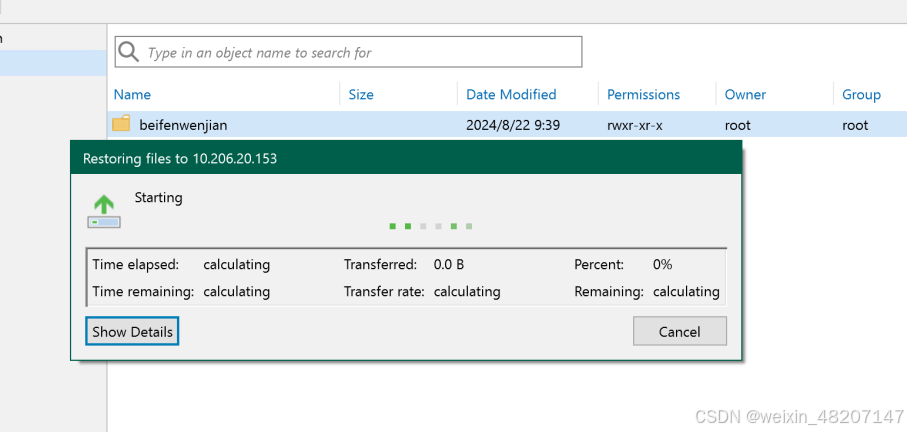This screenshot has height=432, width=908.
Task: Click the Starting status text
Action: click(x=158, y=197)
